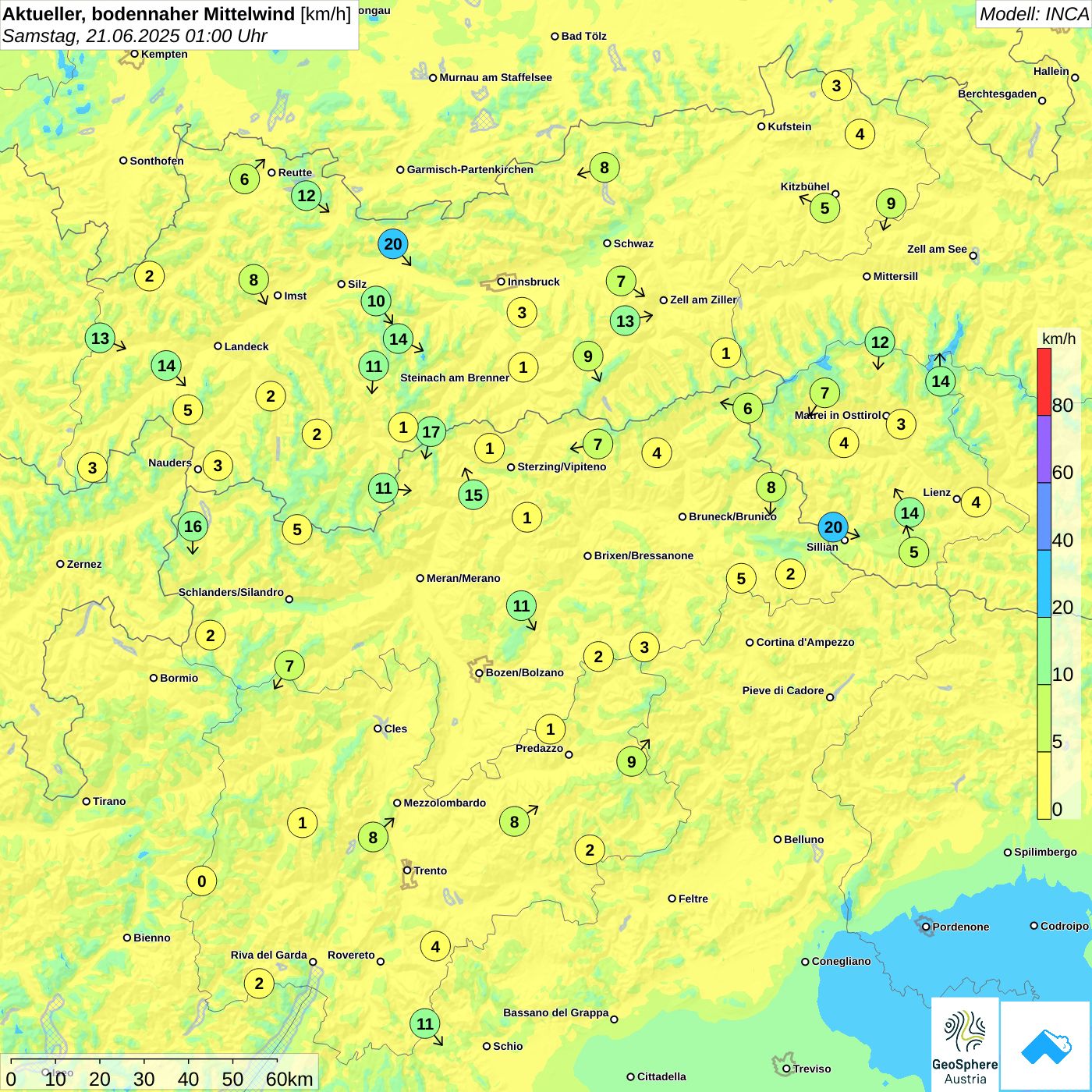Select the 6 wind circle beside Reutte
1092x1092 pixels.
coord(244,179)
